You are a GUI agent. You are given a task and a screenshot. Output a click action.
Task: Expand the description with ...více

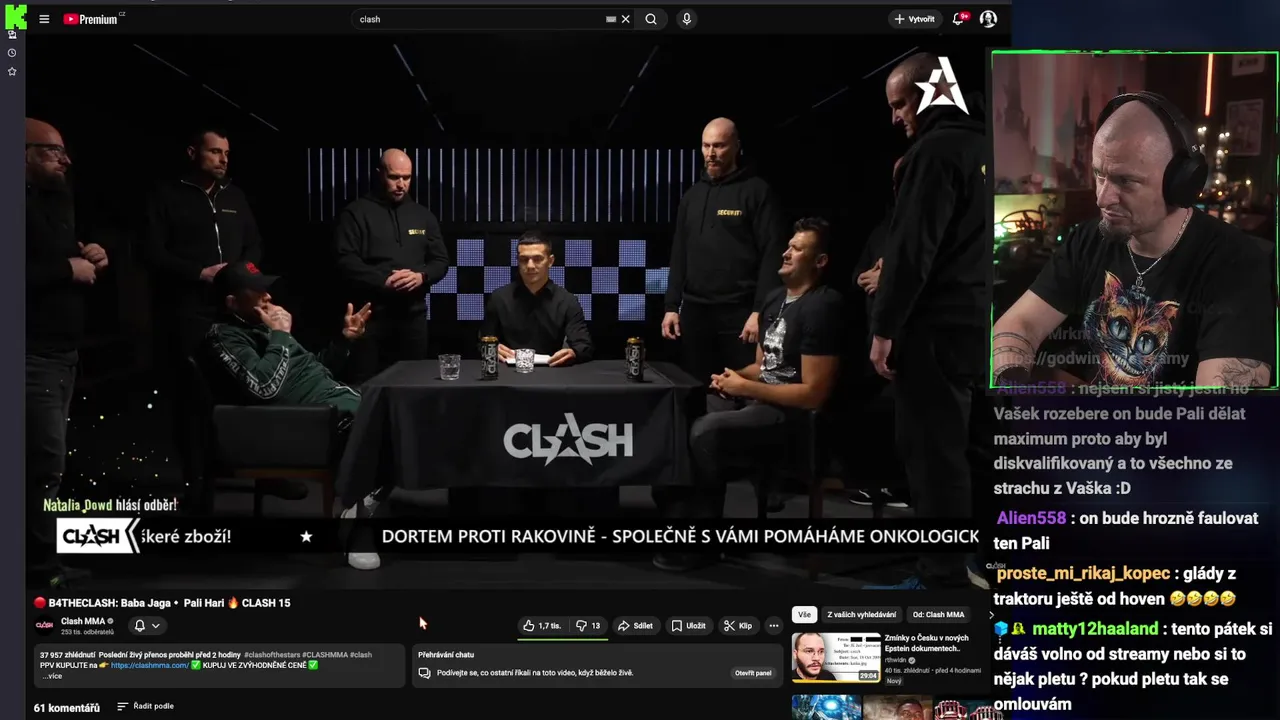click(52, 676)
